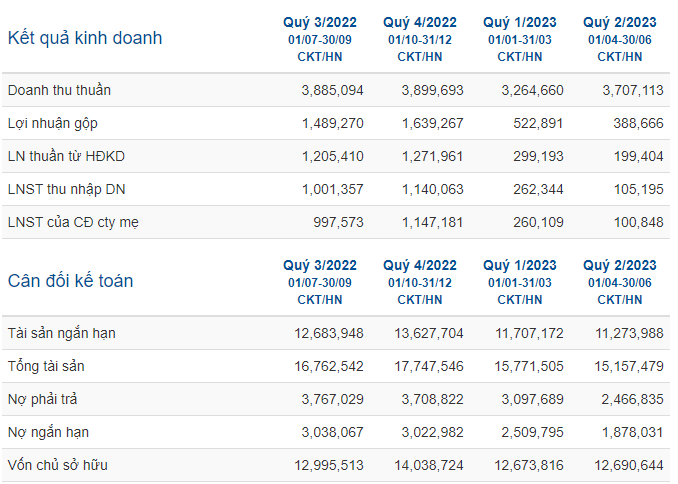The image size is (678, 484).
Task: Click the Doanh thu thuần row label
Action: [59, 90]
